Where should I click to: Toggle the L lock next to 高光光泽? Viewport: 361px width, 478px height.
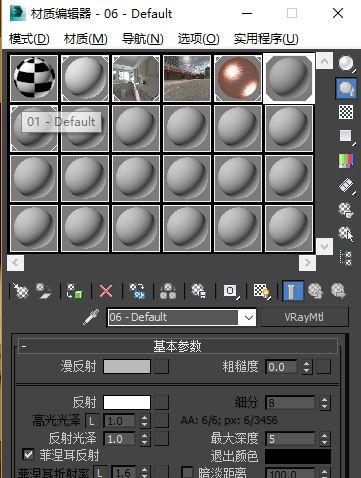(91, 421)
